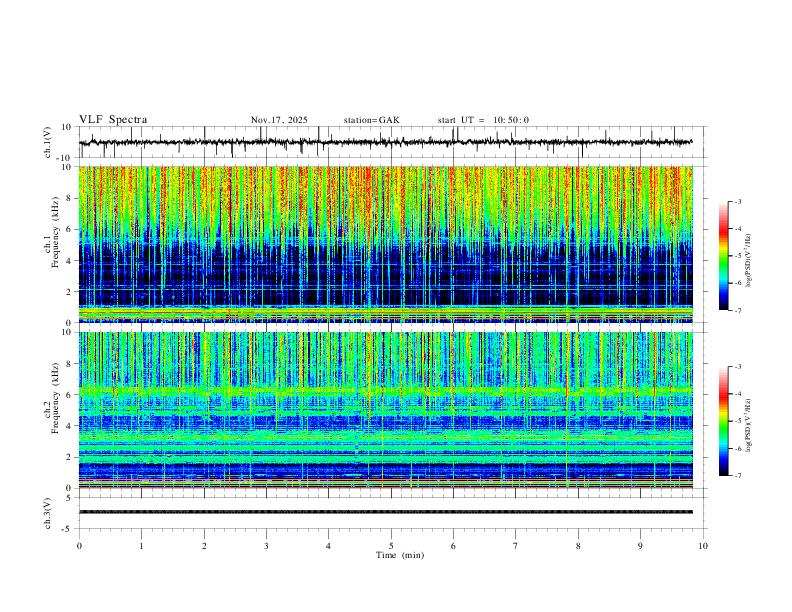Click the "Time (min)" axis title
Image resolution: width=792 pixels, height=612 pixels.
[400, 555]
